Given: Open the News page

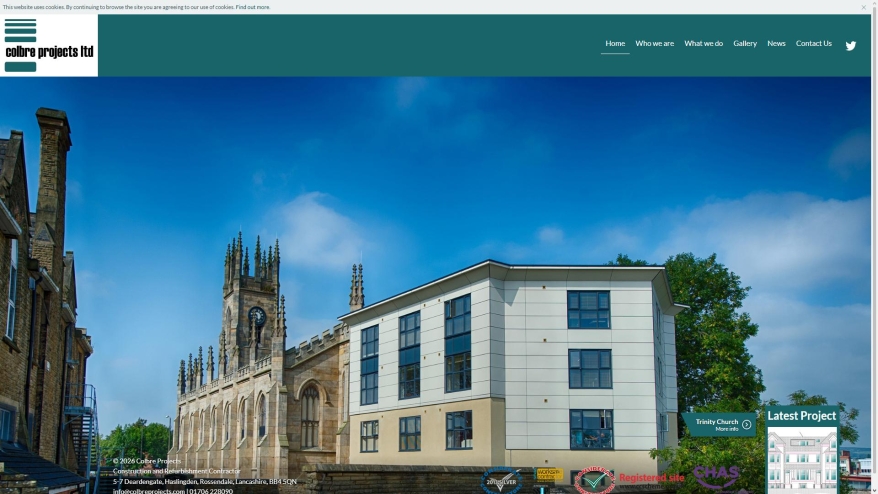Looking at the screenshot, I should click(776, 44).
